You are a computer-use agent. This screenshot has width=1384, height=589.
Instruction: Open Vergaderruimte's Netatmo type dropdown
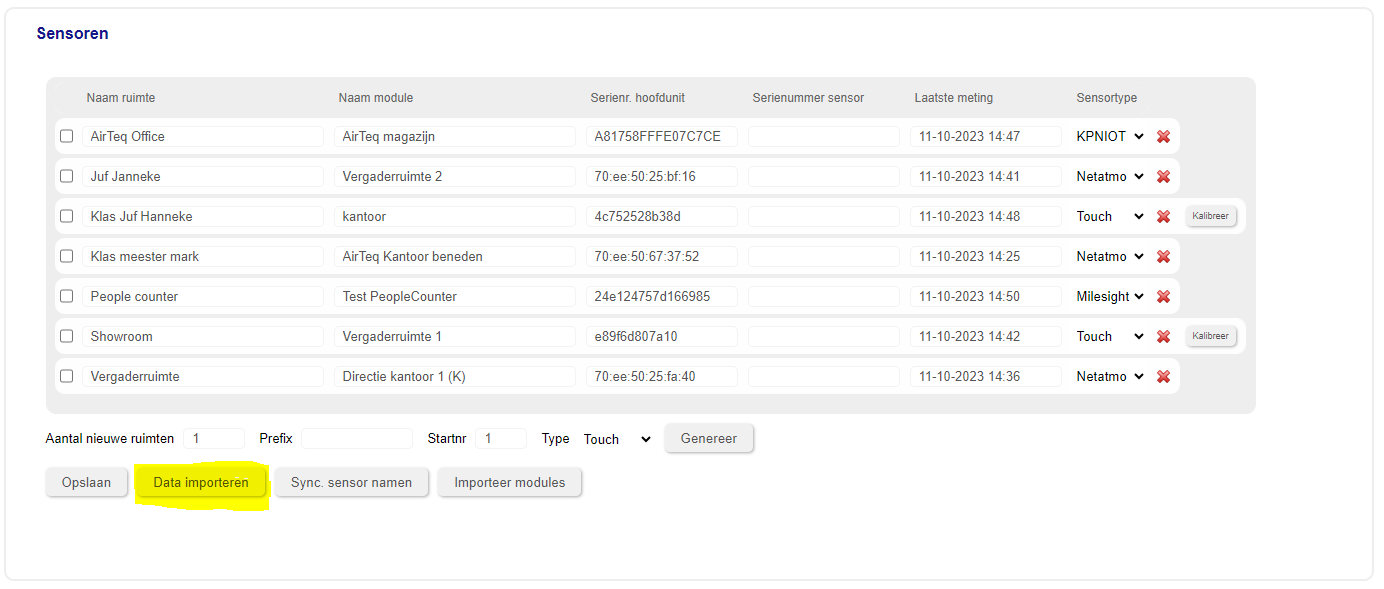click(1110, 376)
